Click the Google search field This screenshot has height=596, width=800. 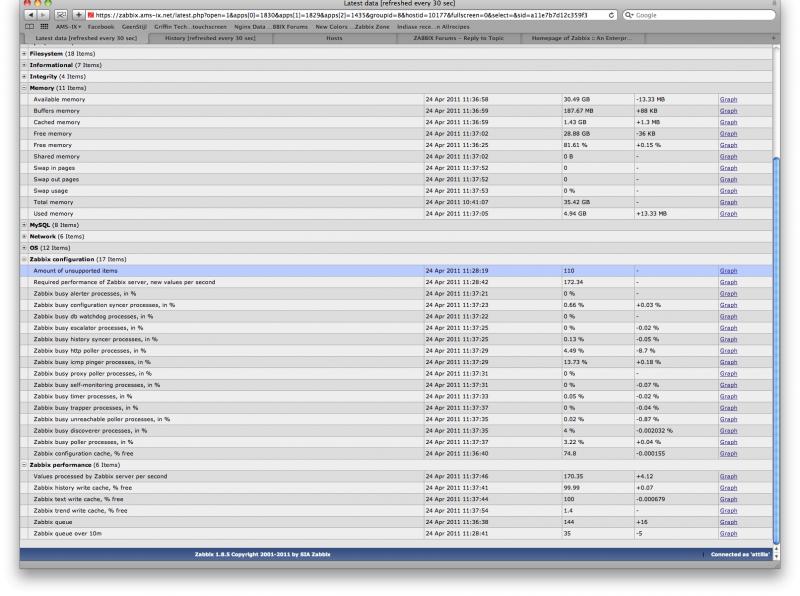pos(698,15)
